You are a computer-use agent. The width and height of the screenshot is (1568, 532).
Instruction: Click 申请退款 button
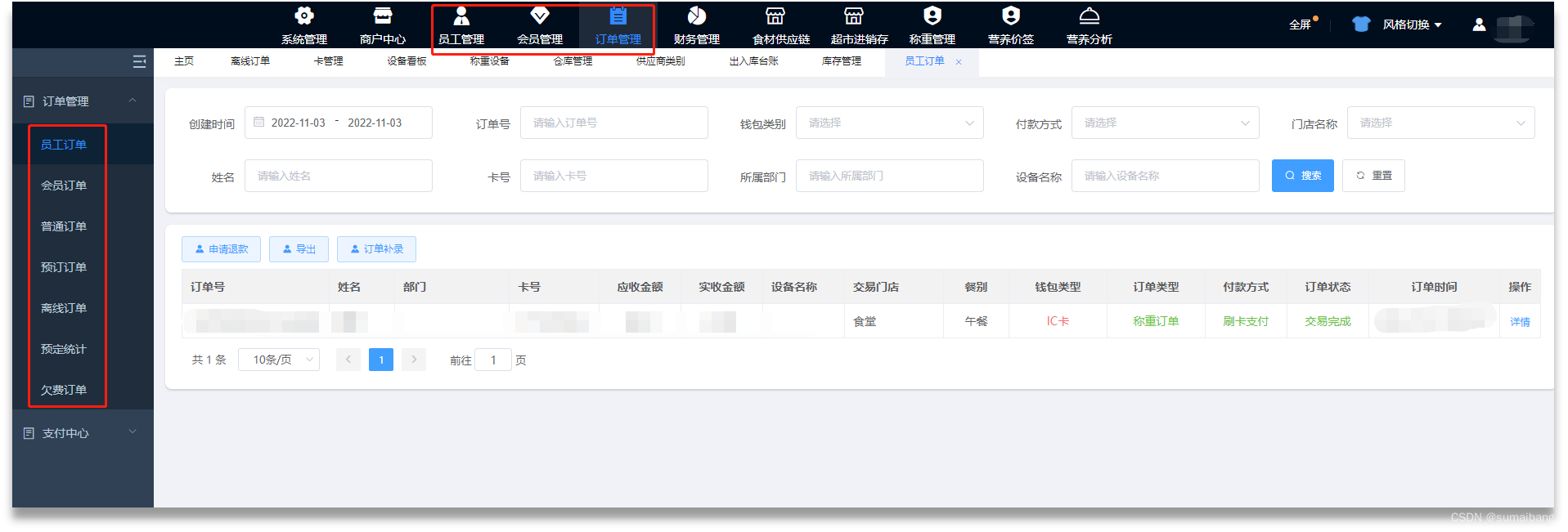[x=221, y=249]
